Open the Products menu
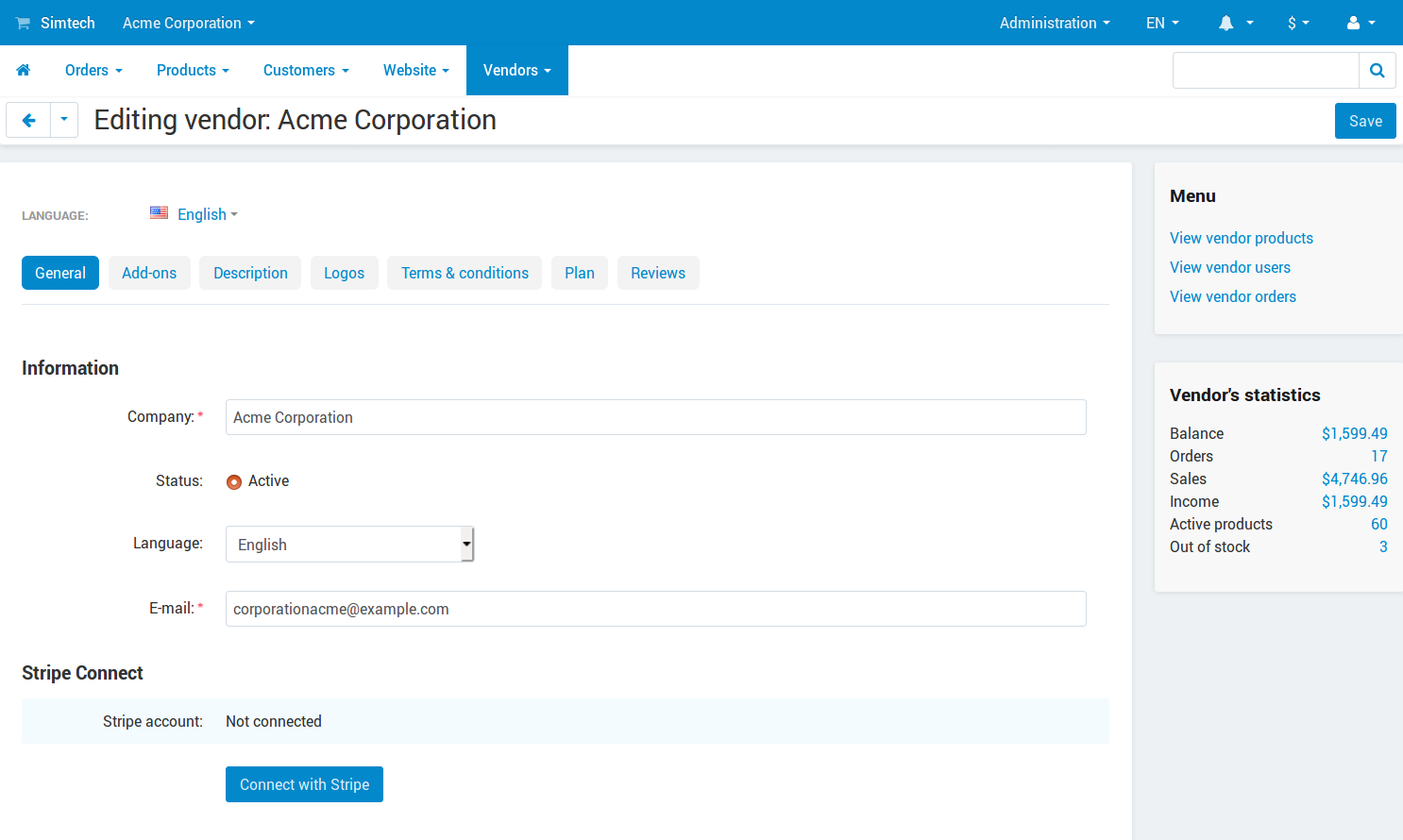1403x840 pixels. (193, 70)
